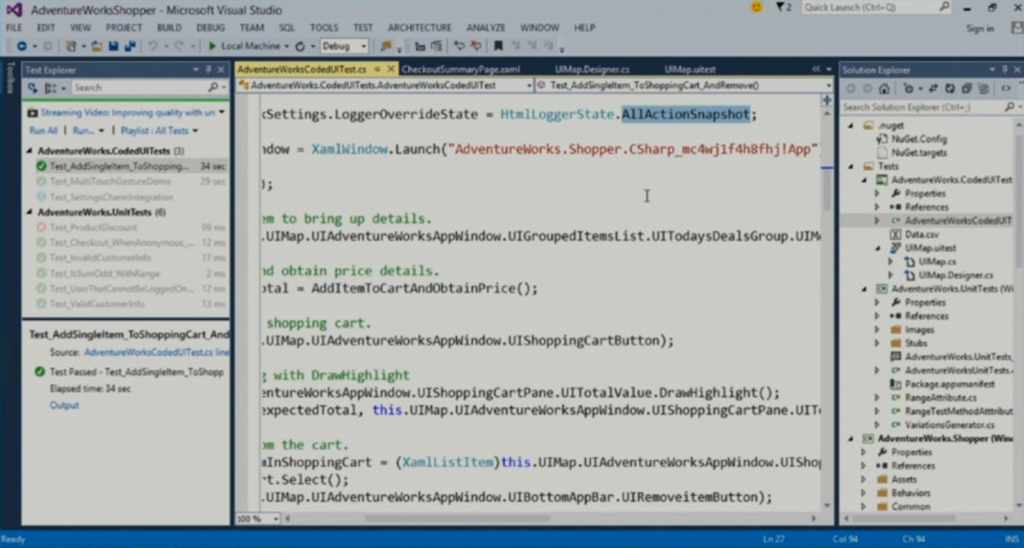Open the DEBUG menu
This screenshot has height=548, width=1024.
(210, 27)
